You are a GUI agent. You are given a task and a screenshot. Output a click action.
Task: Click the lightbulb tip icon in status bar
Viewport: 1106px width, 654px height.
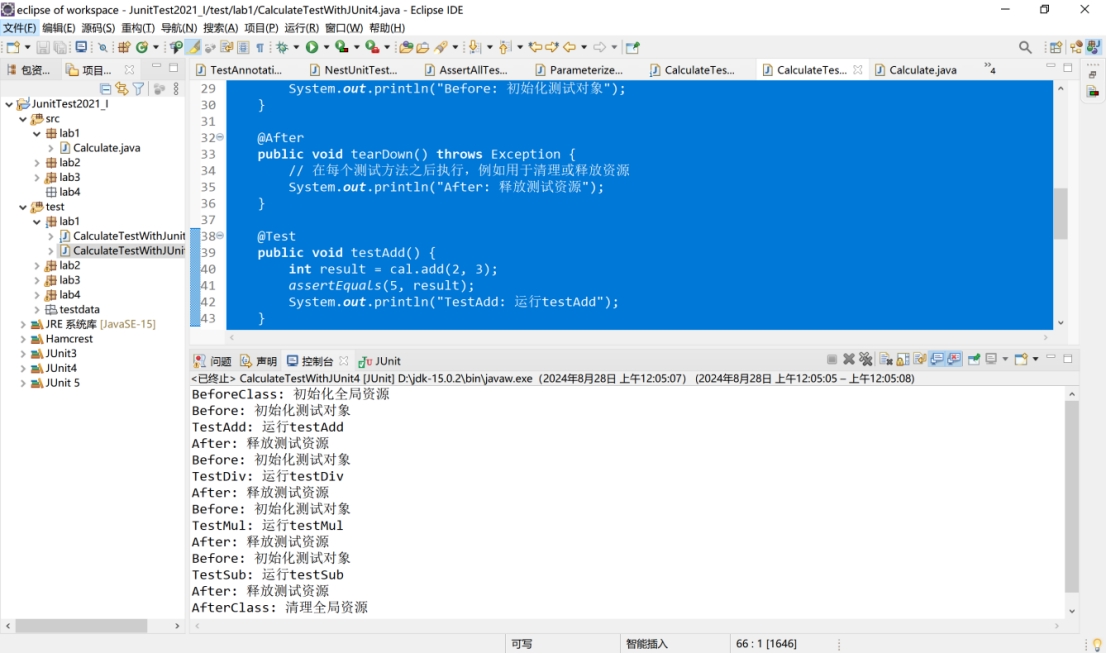[x=1097, y=644]
